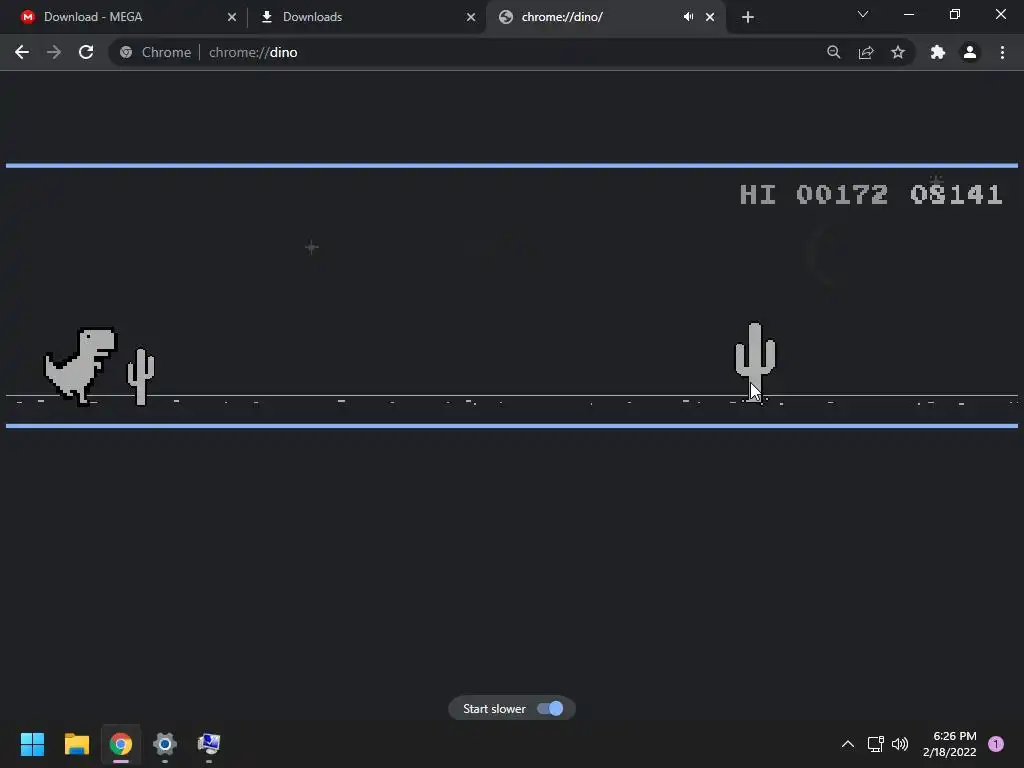This screenshot has height=768, width=1024.
Task: Open the Windows Start menu
Action: [x=32, y=744]
